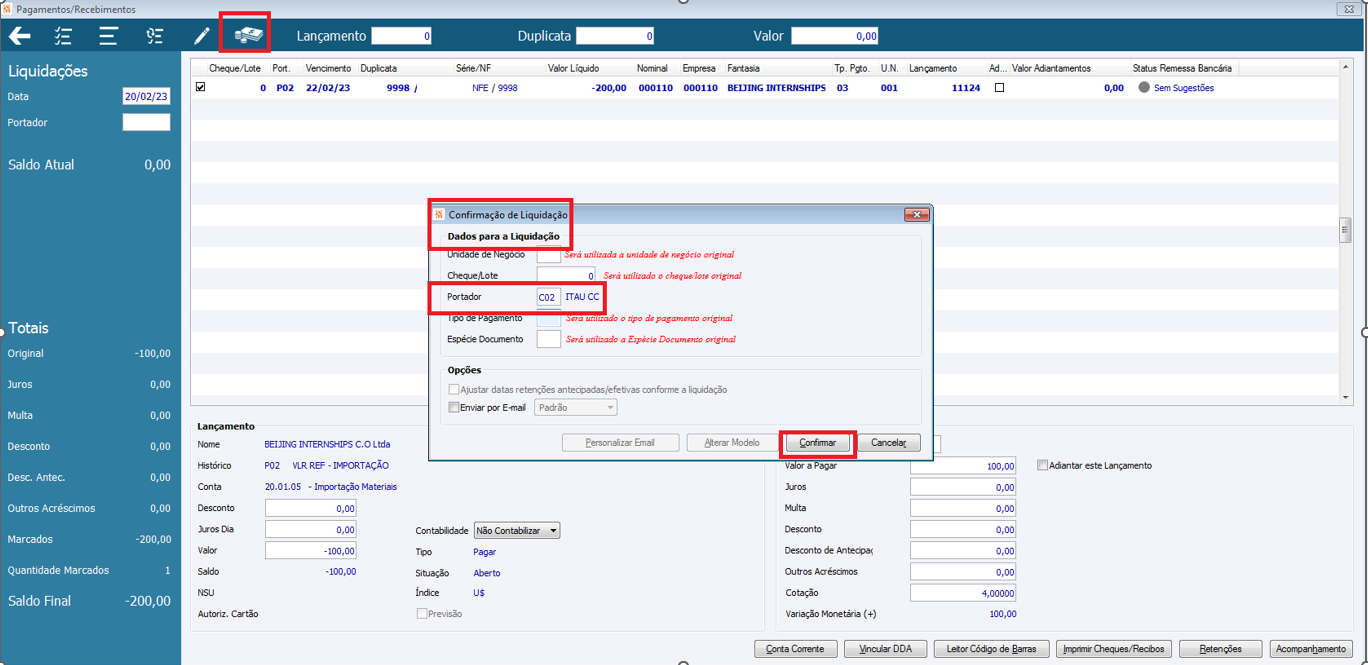Image resolution: width=1368 pixels, height=665 pixels.
Task: Click Ajustar datas retenções antecipadas checkbox
Action: point(454,389)
